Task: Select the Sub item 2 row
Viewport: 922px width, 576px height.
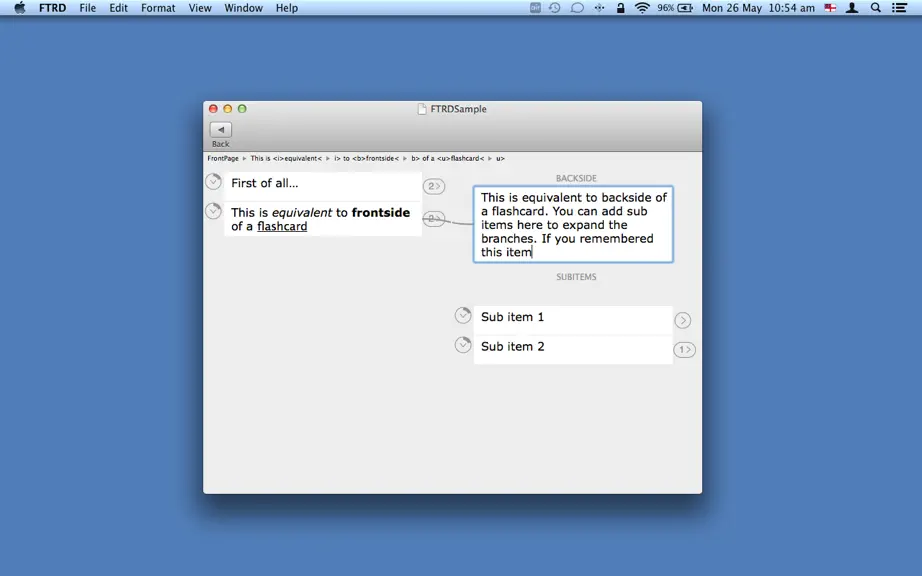Action: [x=573, y=347]
